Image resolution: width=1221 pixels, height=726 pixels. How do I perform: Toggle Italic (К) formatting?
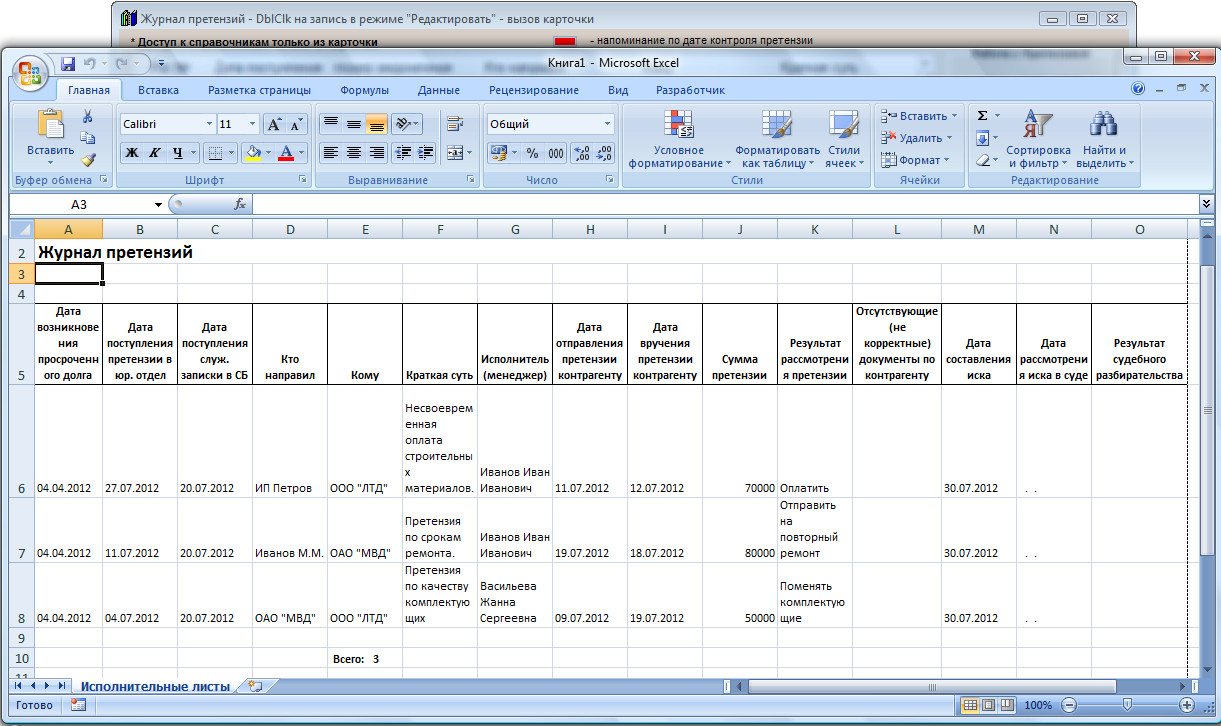(x=154, y=153)
